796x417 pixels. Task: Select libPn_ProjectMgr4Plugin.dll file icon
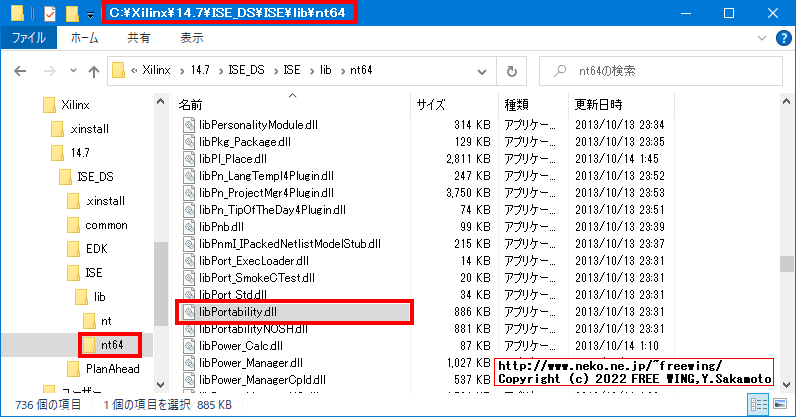pos(189,193)
